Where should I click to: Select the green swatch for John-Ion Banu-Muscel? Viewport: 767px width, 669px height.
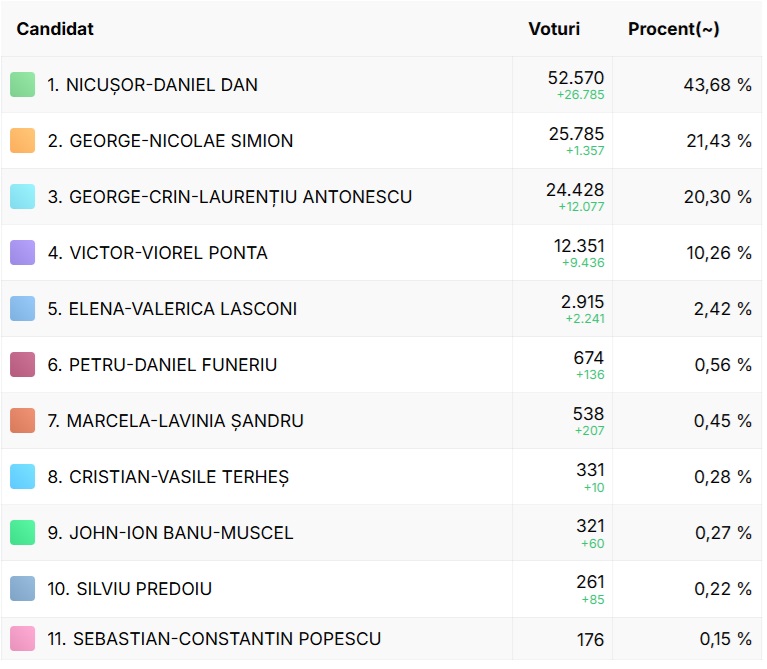pos(23,533)
